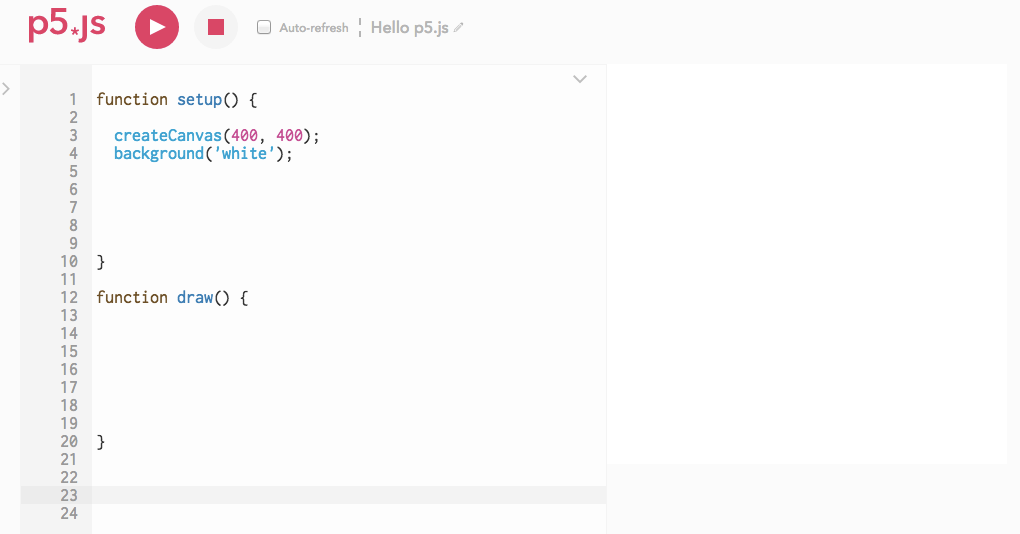The height and width of the screenshot is (534, 1020).
Task: Enable the Auto-refresh checkbox
Action: click(x=263, y=27)
